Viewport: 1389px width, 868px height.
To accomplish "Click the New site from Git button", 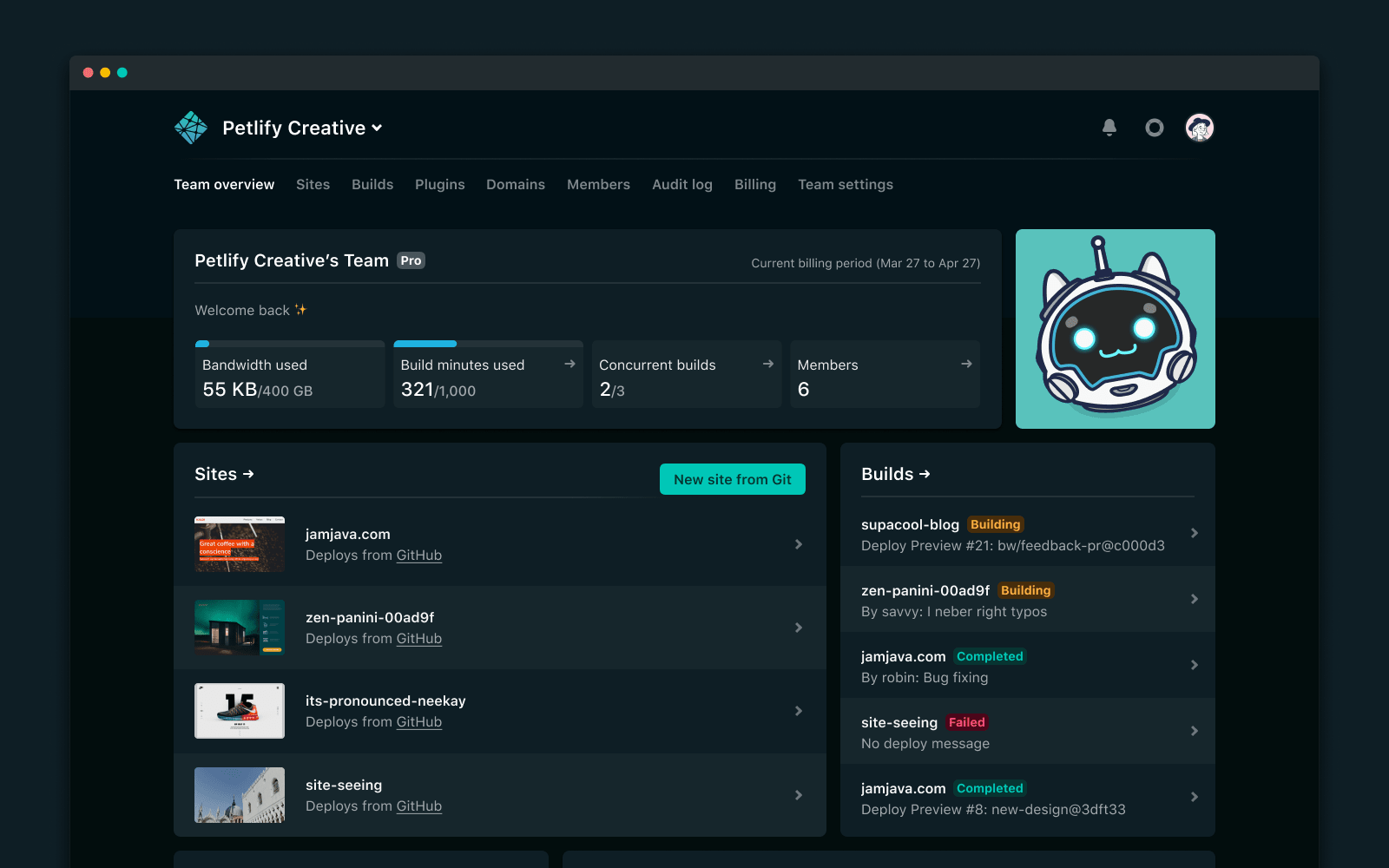I will coord(732,478).
